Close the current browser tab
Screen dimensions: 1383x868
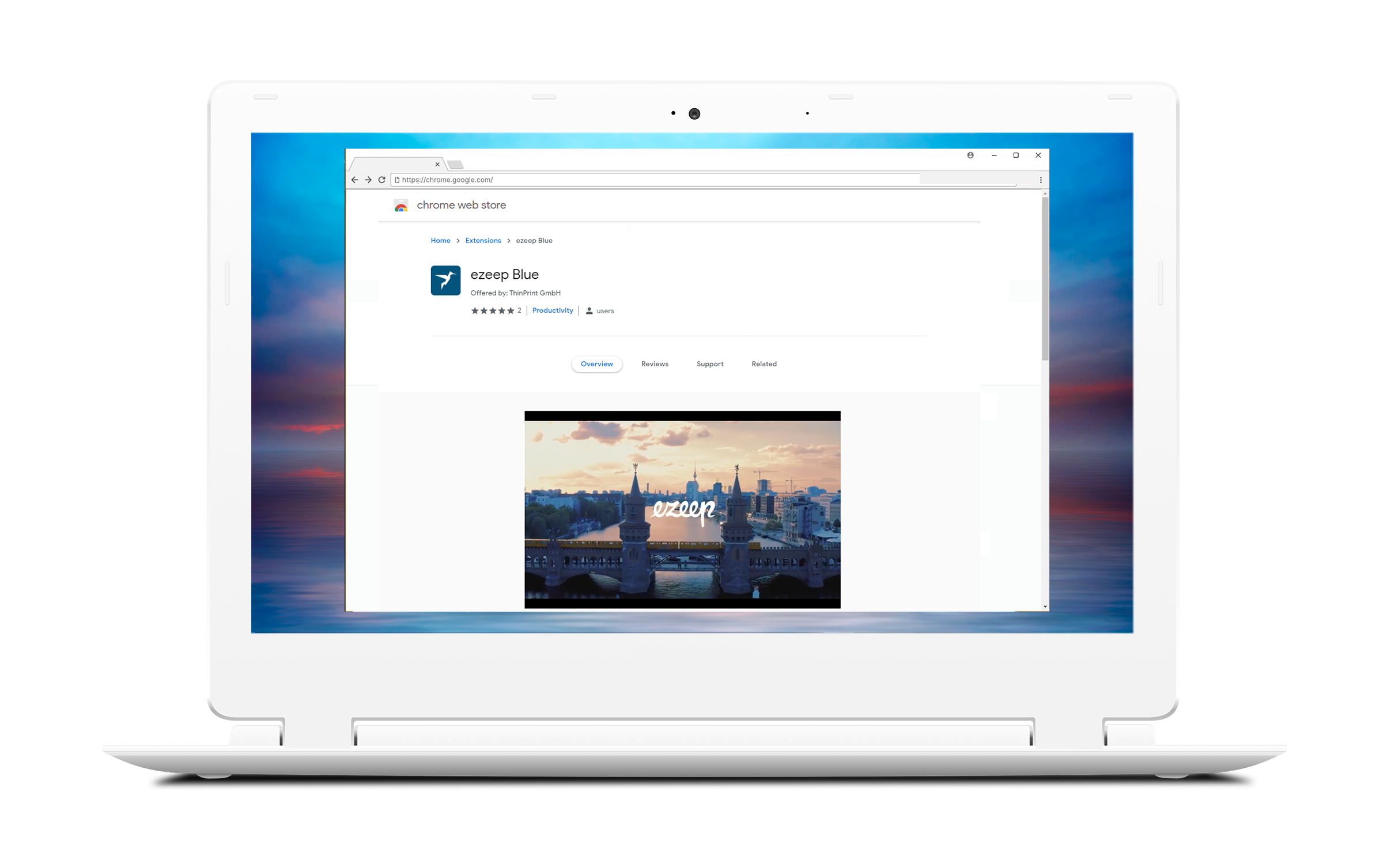pos(437,164)
